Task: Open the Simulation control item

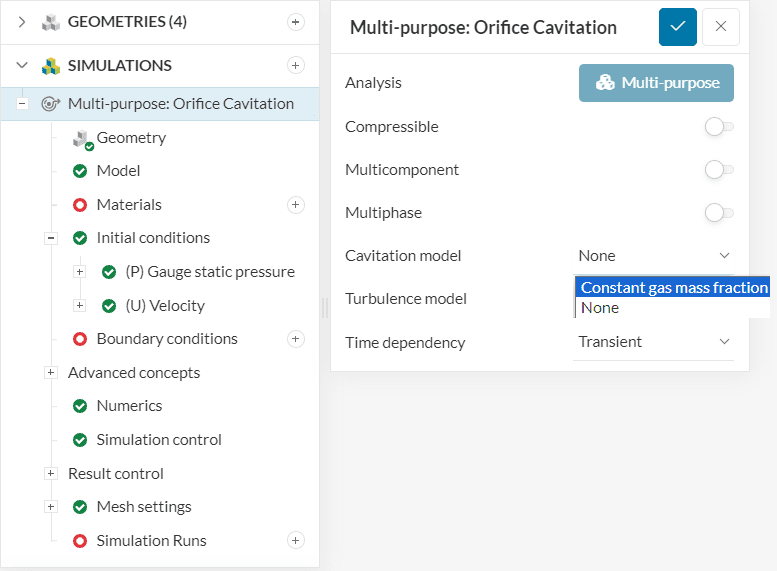Action: click(x=158, y=440)
